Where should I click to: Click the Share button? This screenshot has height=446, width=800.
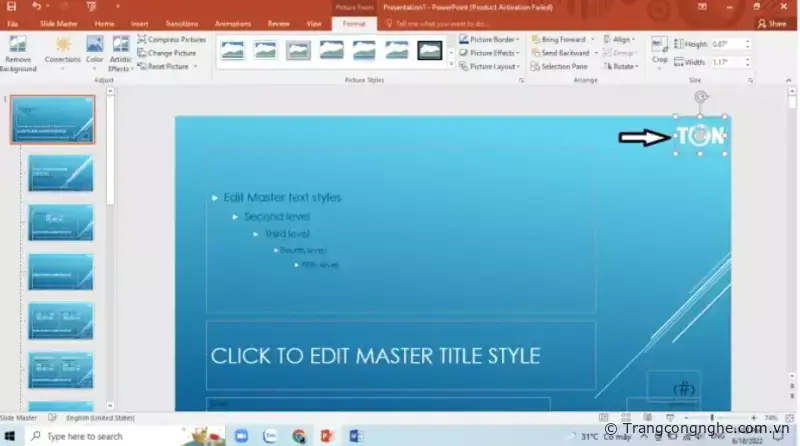[770, 22]
